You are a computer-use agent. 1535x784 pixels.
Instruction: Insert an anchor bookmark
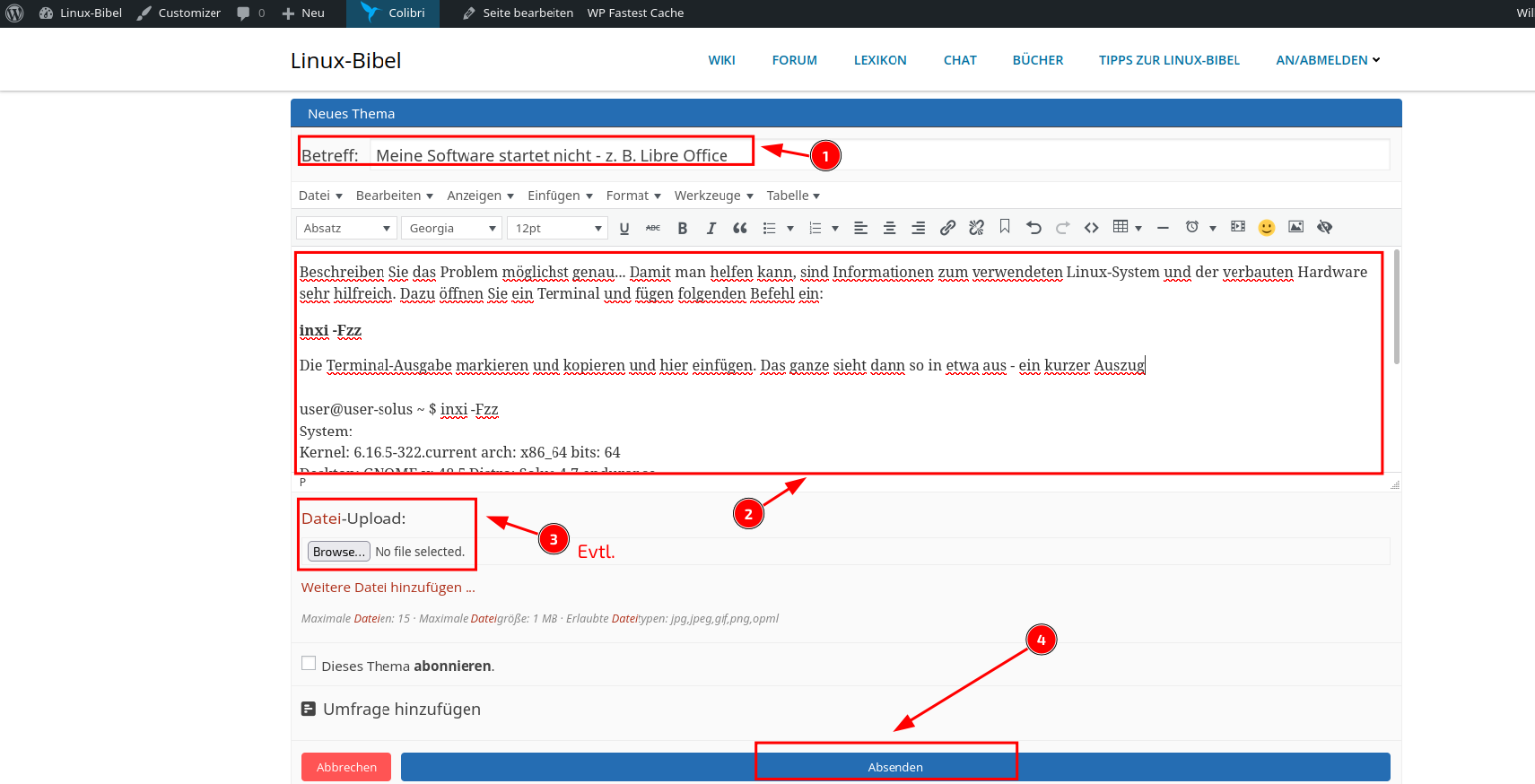coord(1005,227)
